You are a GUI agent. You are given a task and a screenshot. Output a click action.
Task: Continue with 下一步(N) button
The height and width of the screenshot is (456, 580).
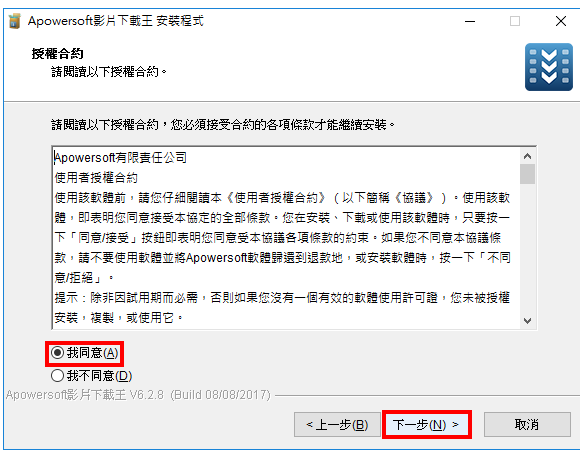pyautogui.click(x=426, y=425)
